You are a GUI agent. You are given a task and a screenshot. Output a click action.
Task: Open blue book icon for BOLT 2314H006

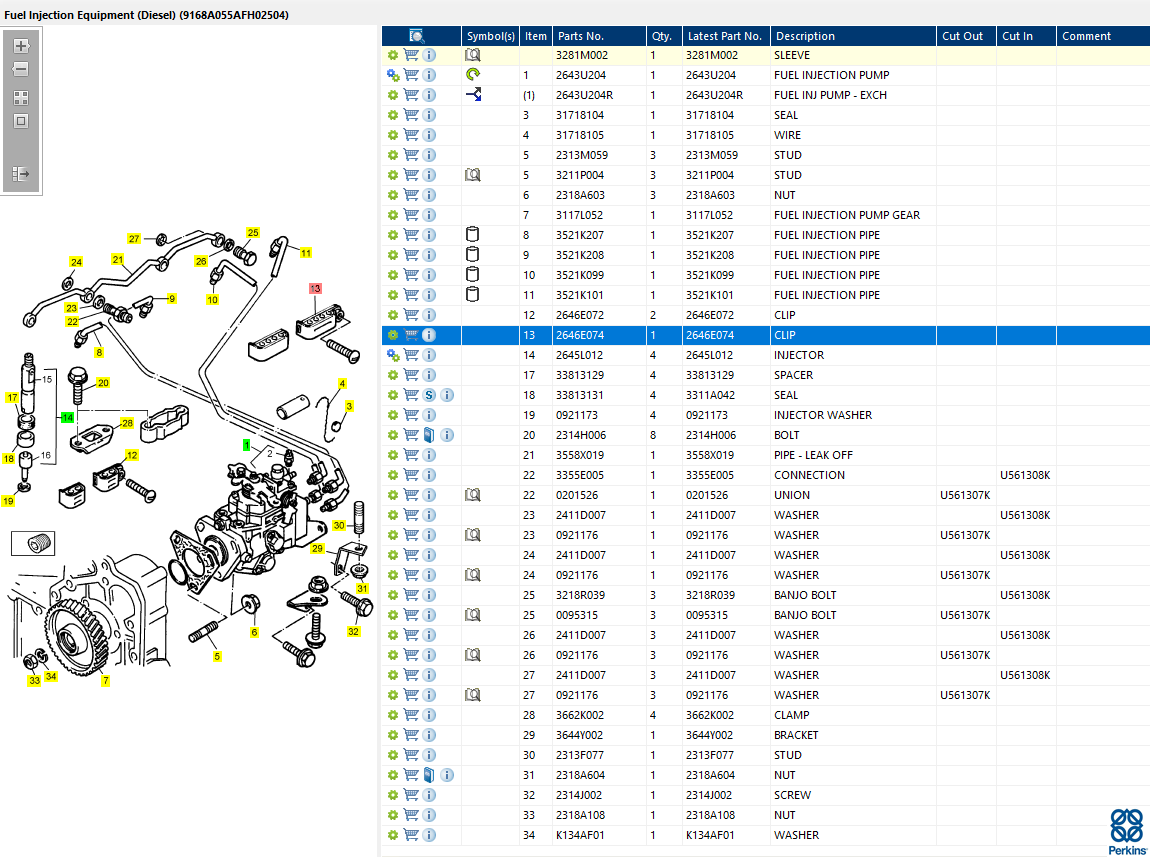[429, 435]
